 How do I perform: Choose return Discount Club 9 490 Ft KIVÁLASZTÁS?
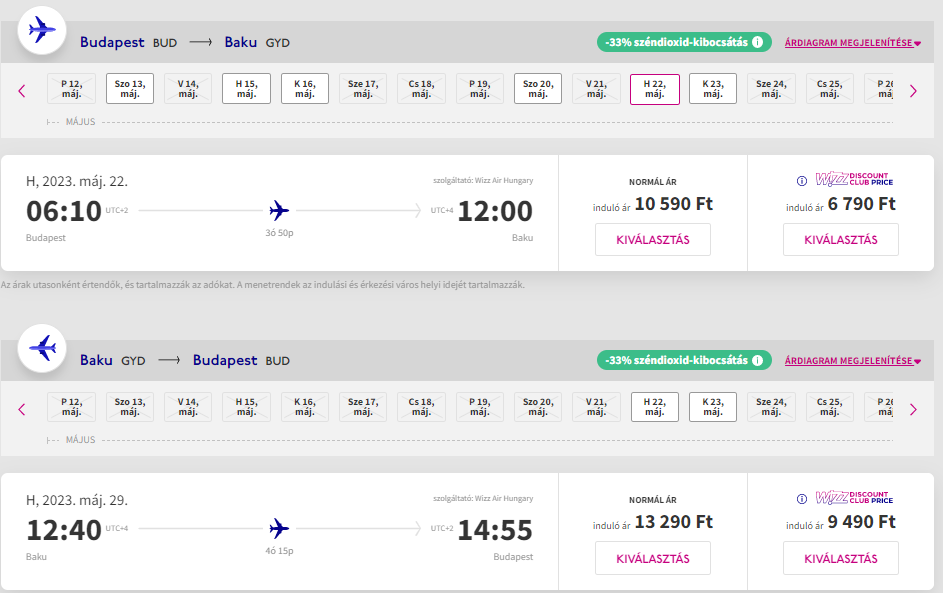(x=841, y=558)
